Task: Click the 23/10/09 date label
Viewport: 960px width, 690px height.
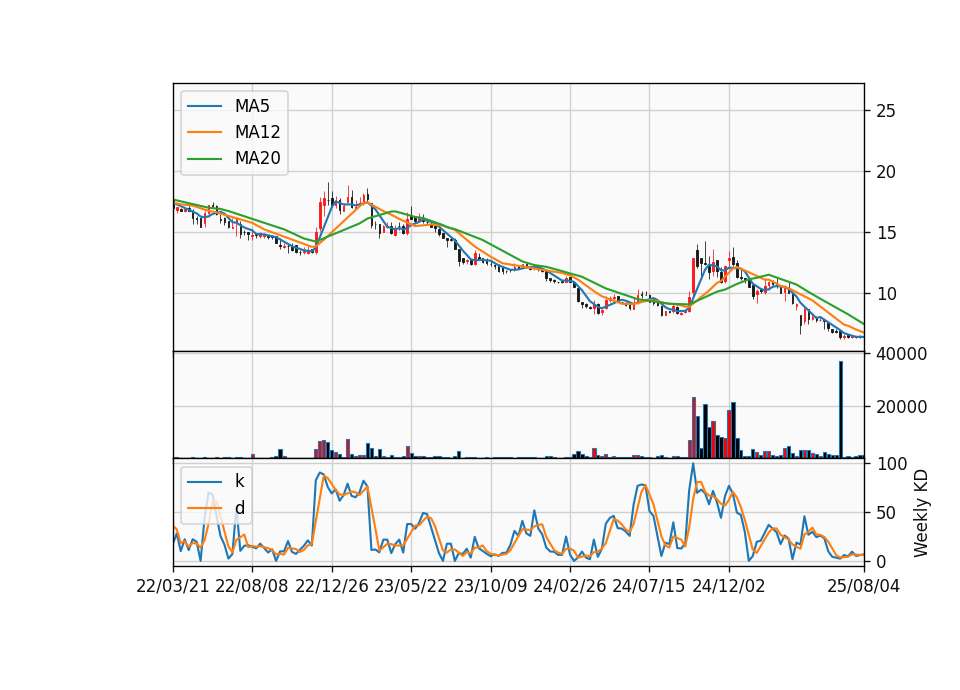Action: [x=490, y=586]
